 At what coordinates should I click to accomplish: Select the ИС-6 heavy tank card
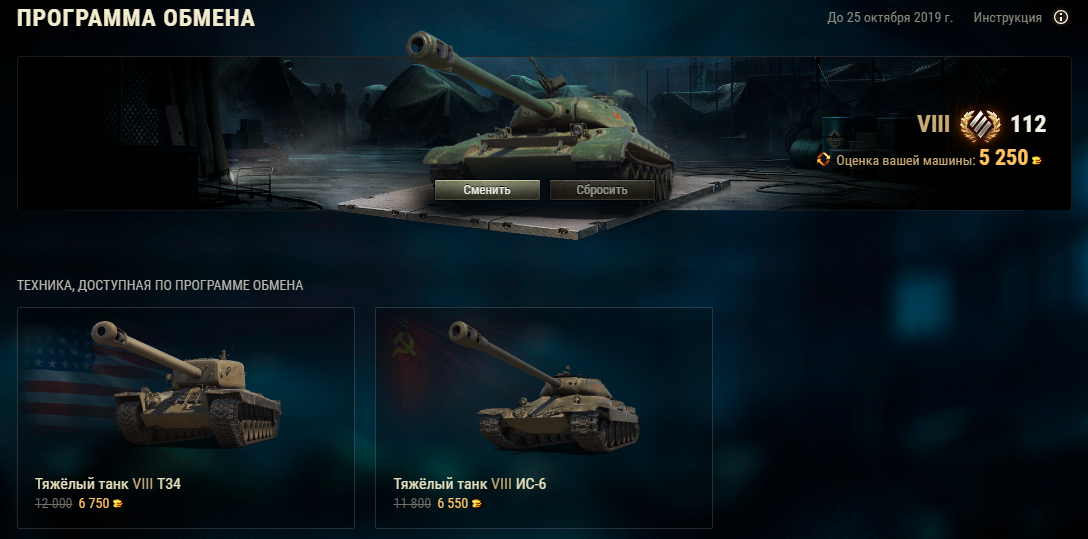(544, 418)
